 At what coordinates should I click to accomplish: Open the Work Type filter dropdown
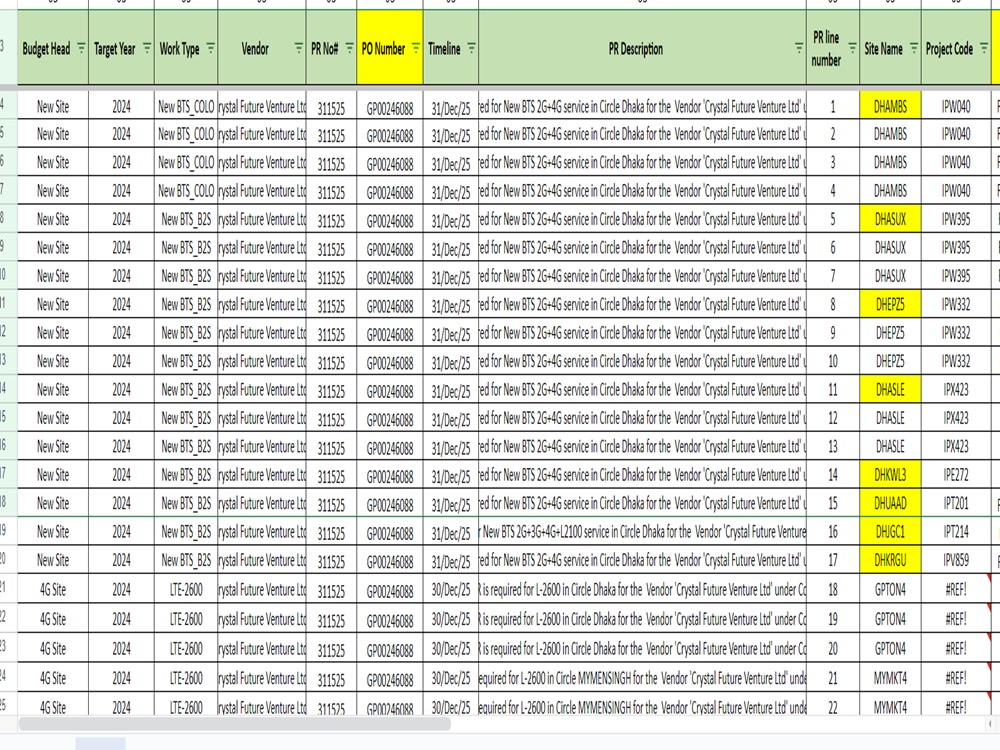pyautogui.click(x=210, y=48)
